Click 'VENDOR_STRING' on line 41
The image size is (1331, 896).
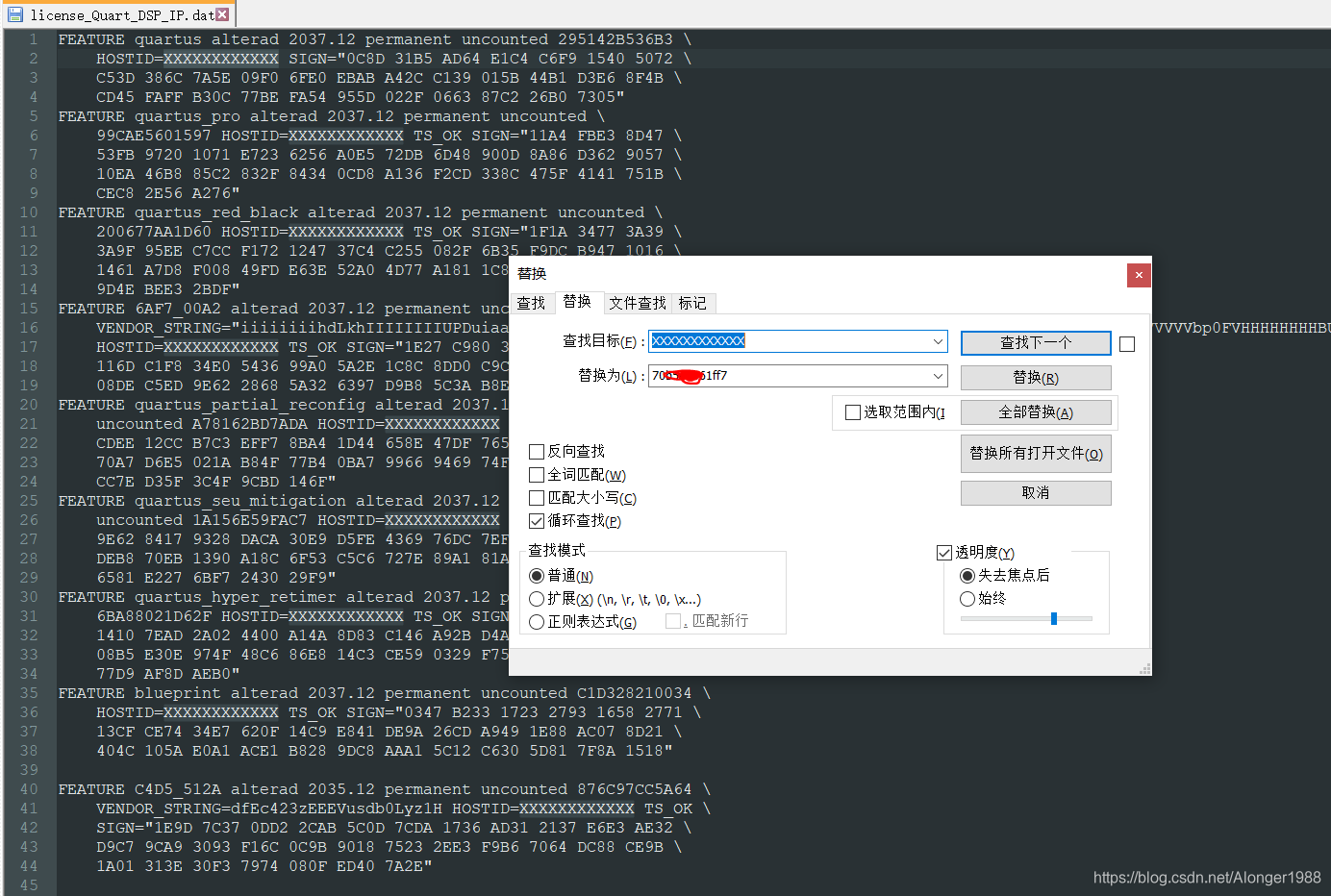[159, 809]
